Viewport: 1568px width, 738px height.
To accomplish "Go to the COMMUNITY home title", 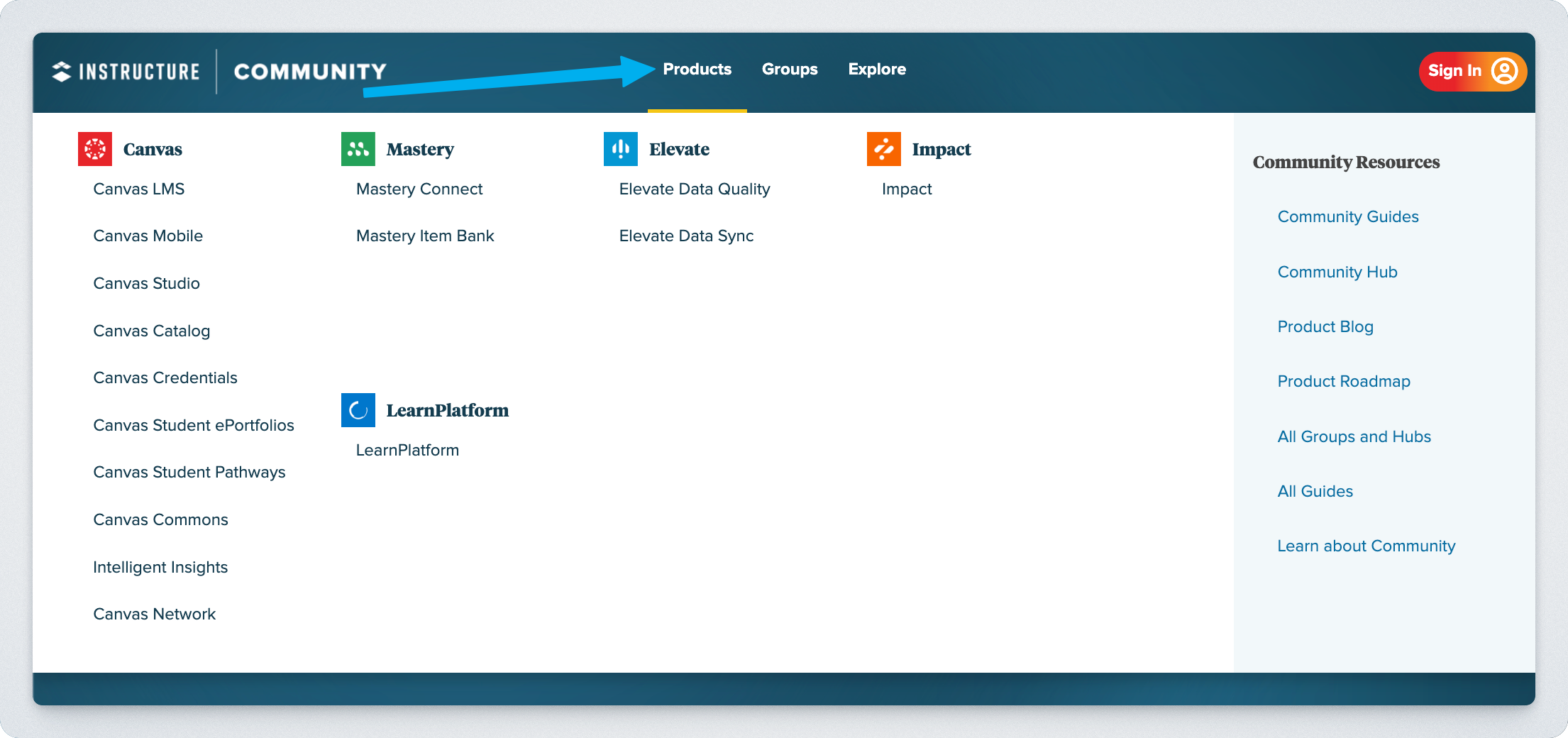I will [310, 72].
